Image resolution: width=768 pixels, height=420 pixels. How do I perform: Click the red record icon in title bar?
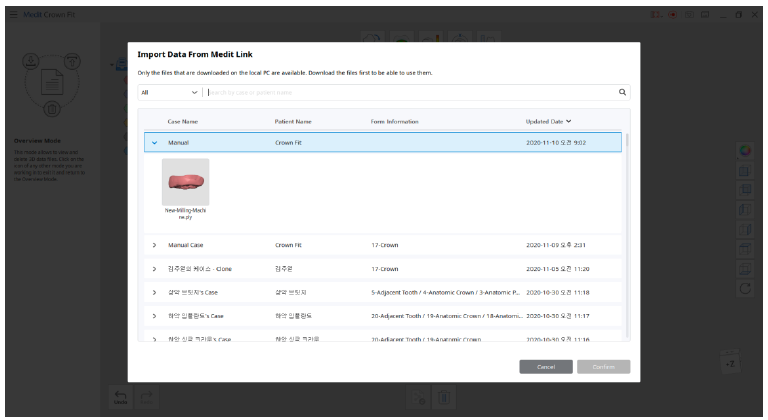coord(672,15)
